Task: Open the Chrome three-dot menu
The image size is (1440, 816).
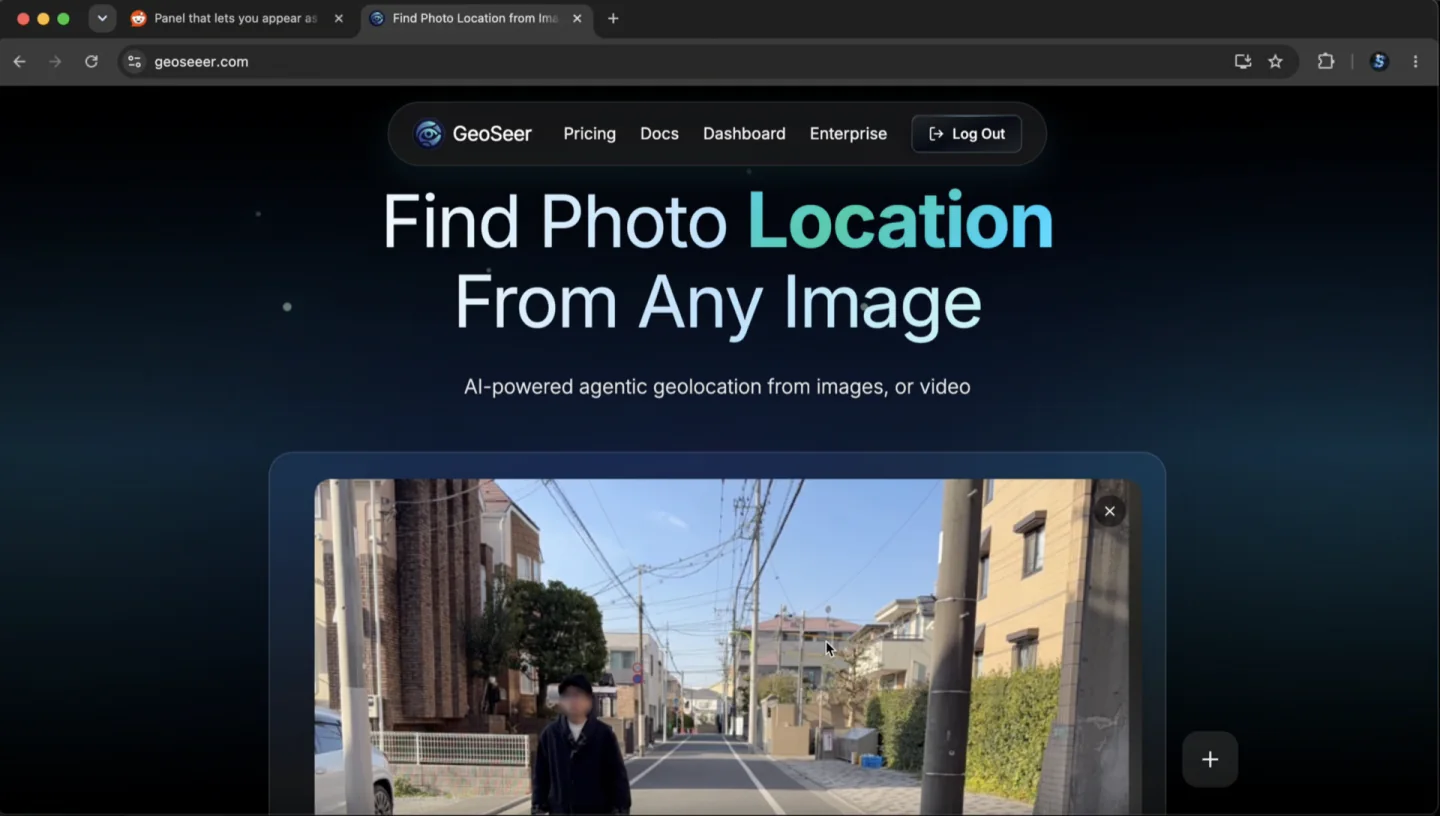Action: [x=1415, y=61]
